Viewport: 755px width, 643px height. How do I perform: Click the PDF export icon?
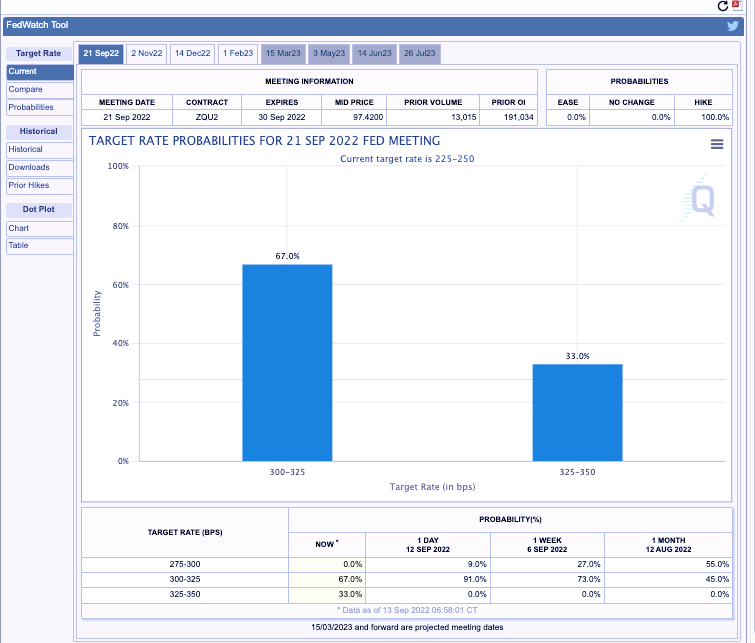[738, 6]
